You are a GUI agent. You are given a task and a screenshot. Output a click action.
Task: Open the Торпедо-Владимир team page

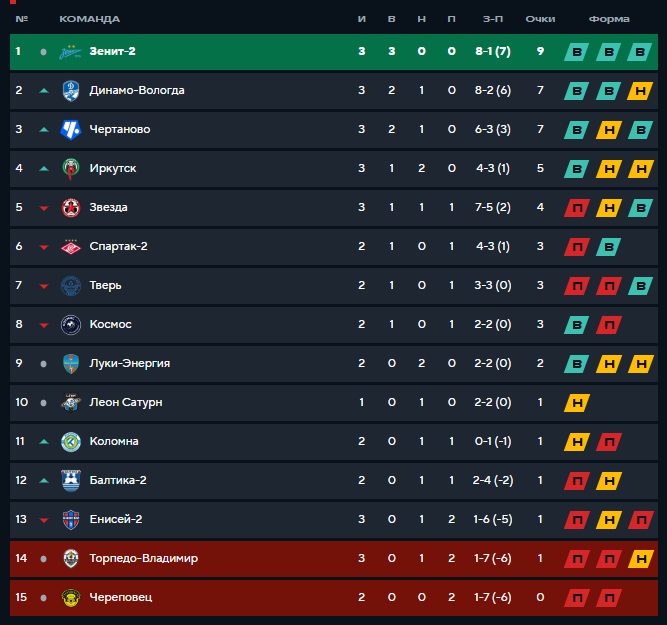[x=143, y=558]
